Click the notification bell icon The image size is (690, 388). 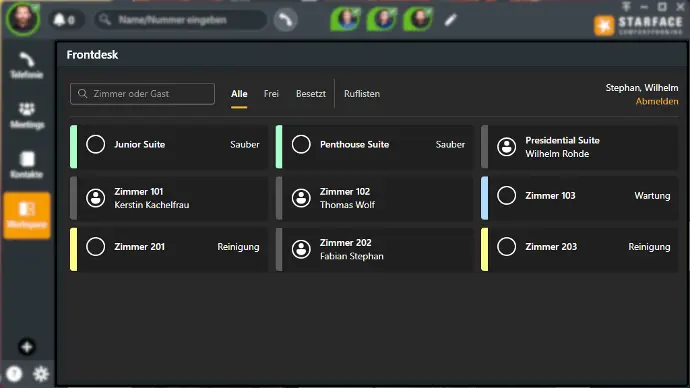(x=59, y=20)
